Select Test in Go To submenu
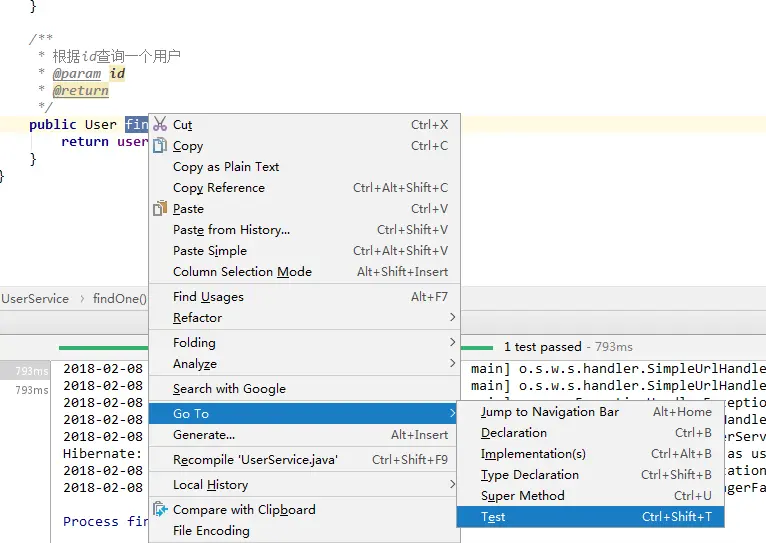Viewport: 766px width, 543px height. 590,517
